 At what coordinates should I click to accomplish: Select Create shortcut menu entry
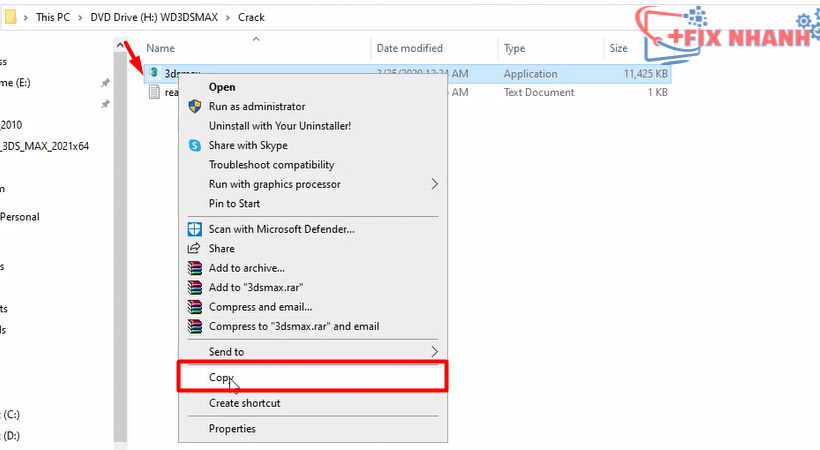click(x=244, y=403)
